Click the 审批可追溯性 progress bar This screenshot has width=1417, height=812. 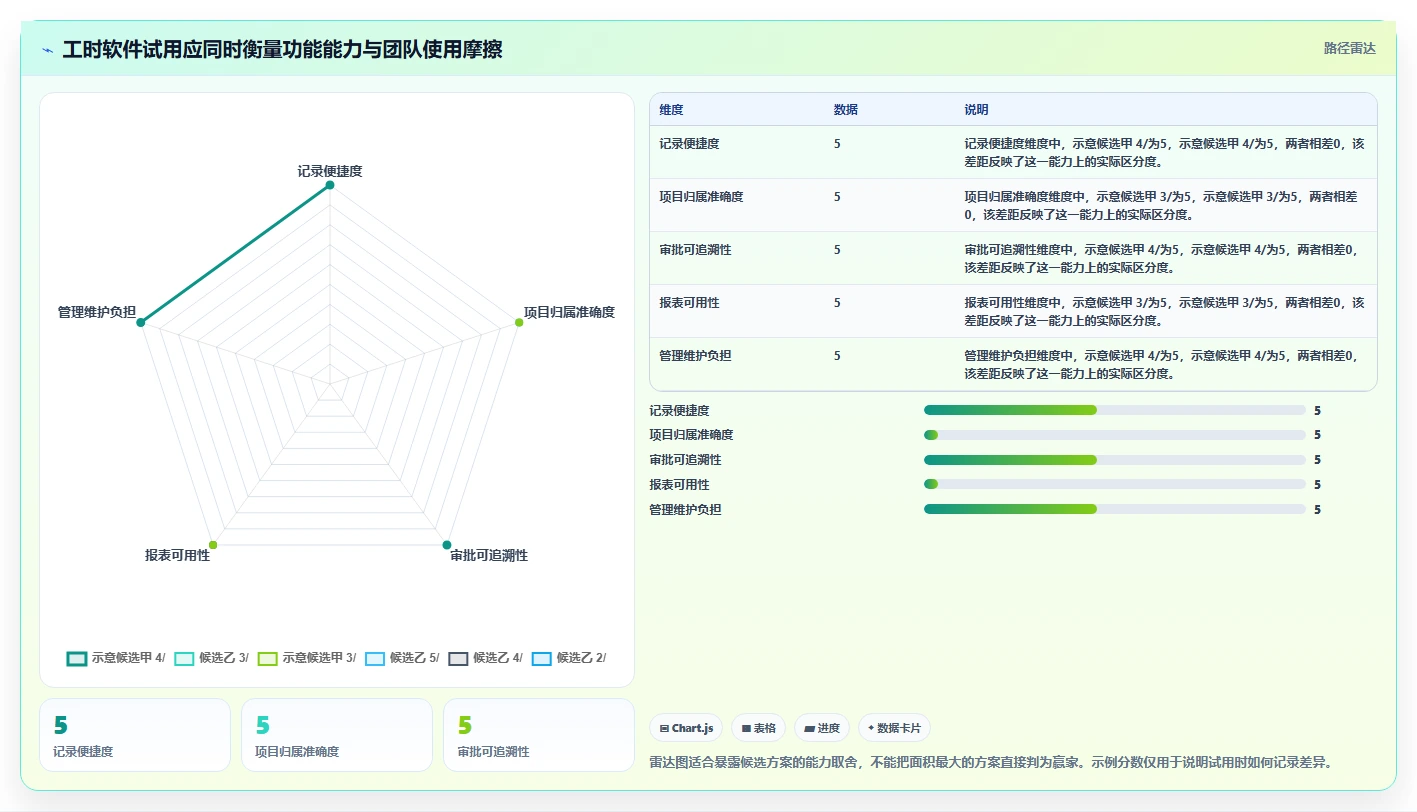coord(1115,460)
